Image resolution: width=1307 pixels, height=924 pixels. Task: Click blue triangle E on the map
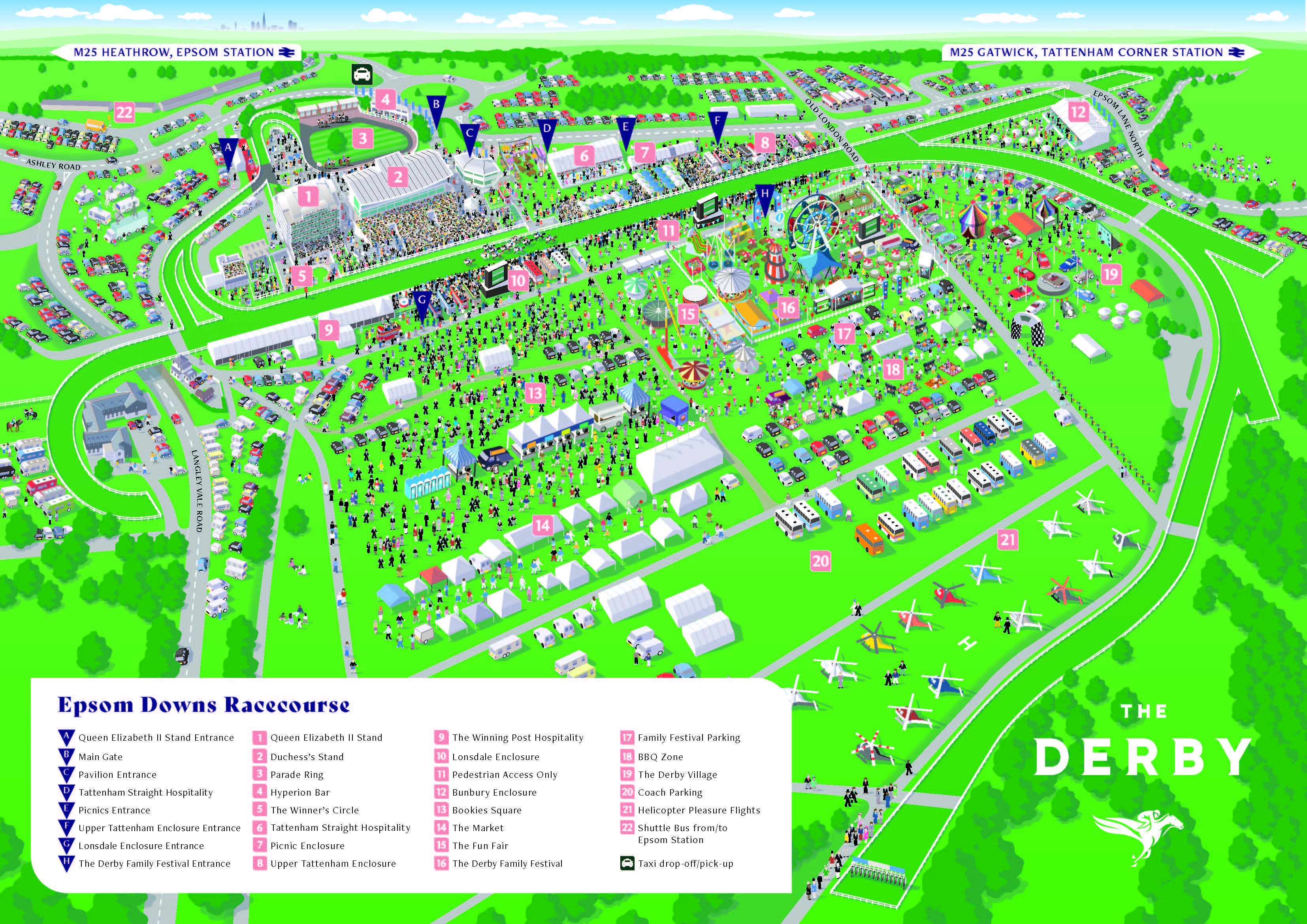(x=625, y=134)
